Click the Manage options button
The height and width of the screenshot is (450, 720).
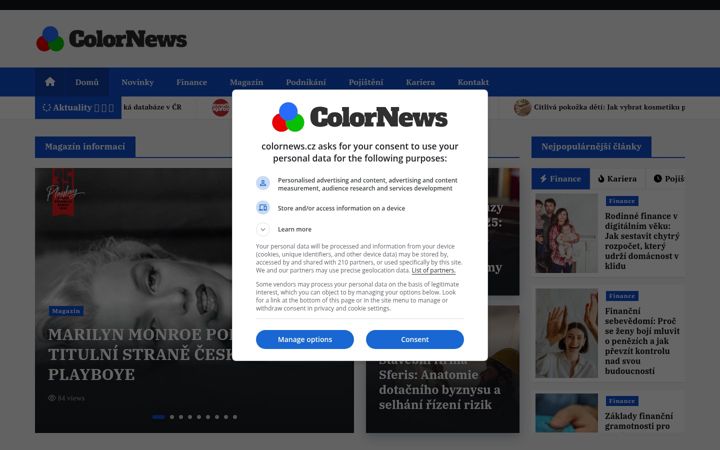coord(305,339)
